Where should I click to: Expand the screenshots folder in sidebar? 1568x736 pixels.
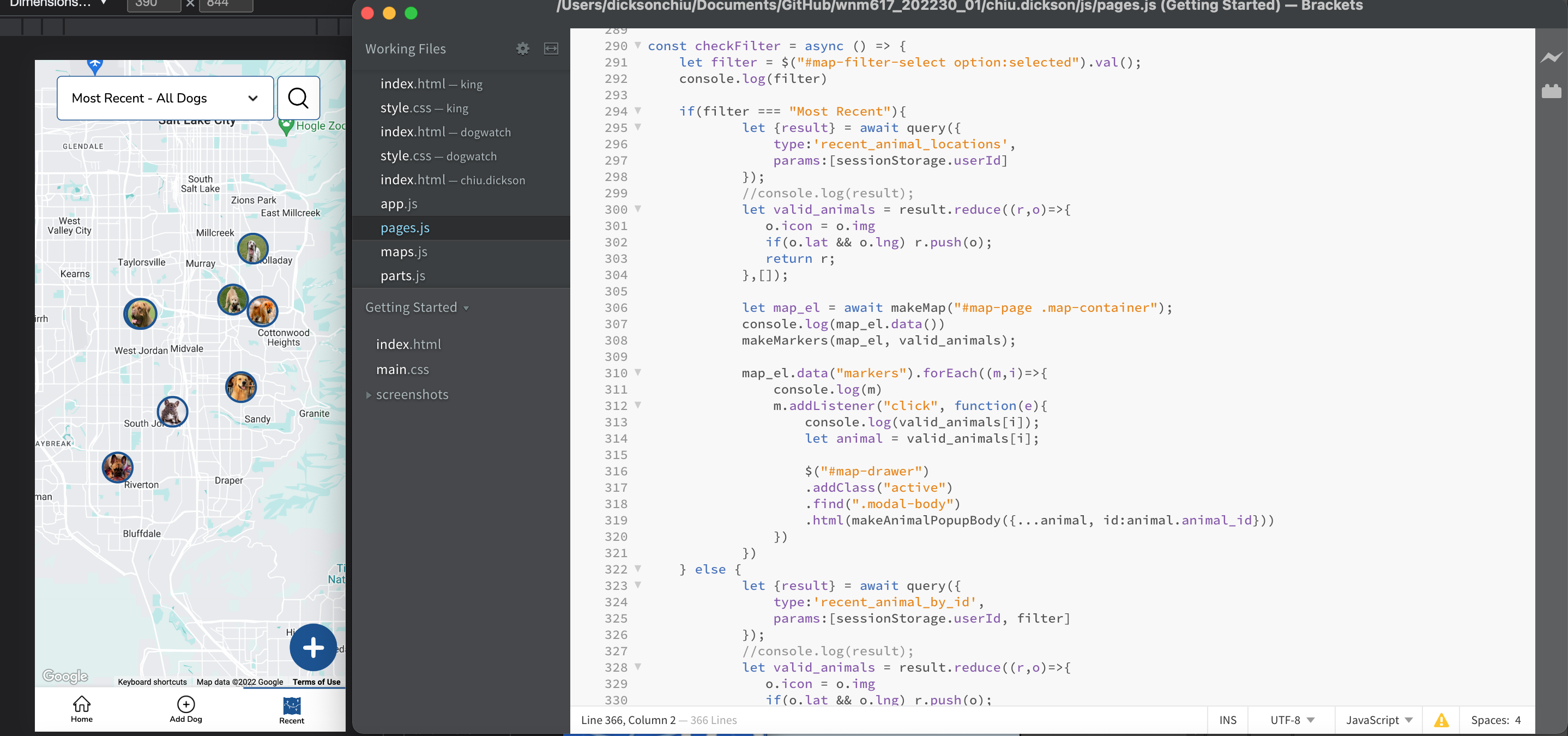click(x=368, y=394)
